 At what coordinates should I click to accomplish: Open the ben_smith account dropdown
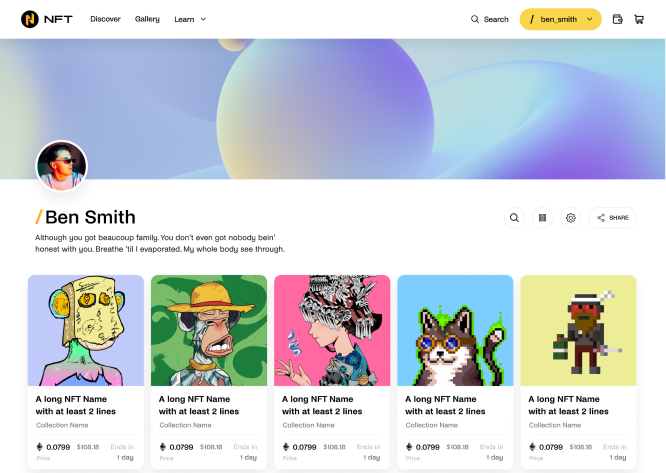coord(561,19)
